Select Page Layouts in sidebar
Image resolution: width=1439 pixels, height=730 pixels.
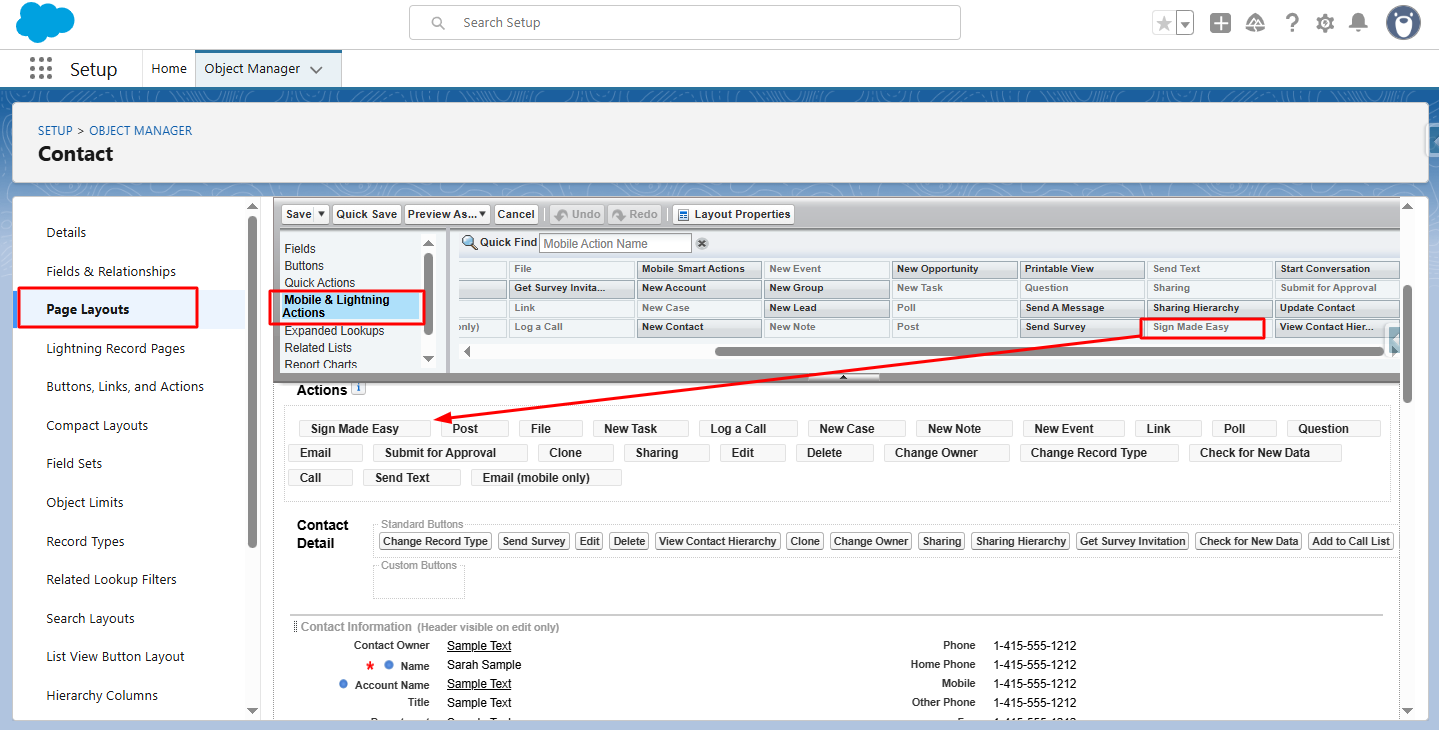tap(88, 309)
